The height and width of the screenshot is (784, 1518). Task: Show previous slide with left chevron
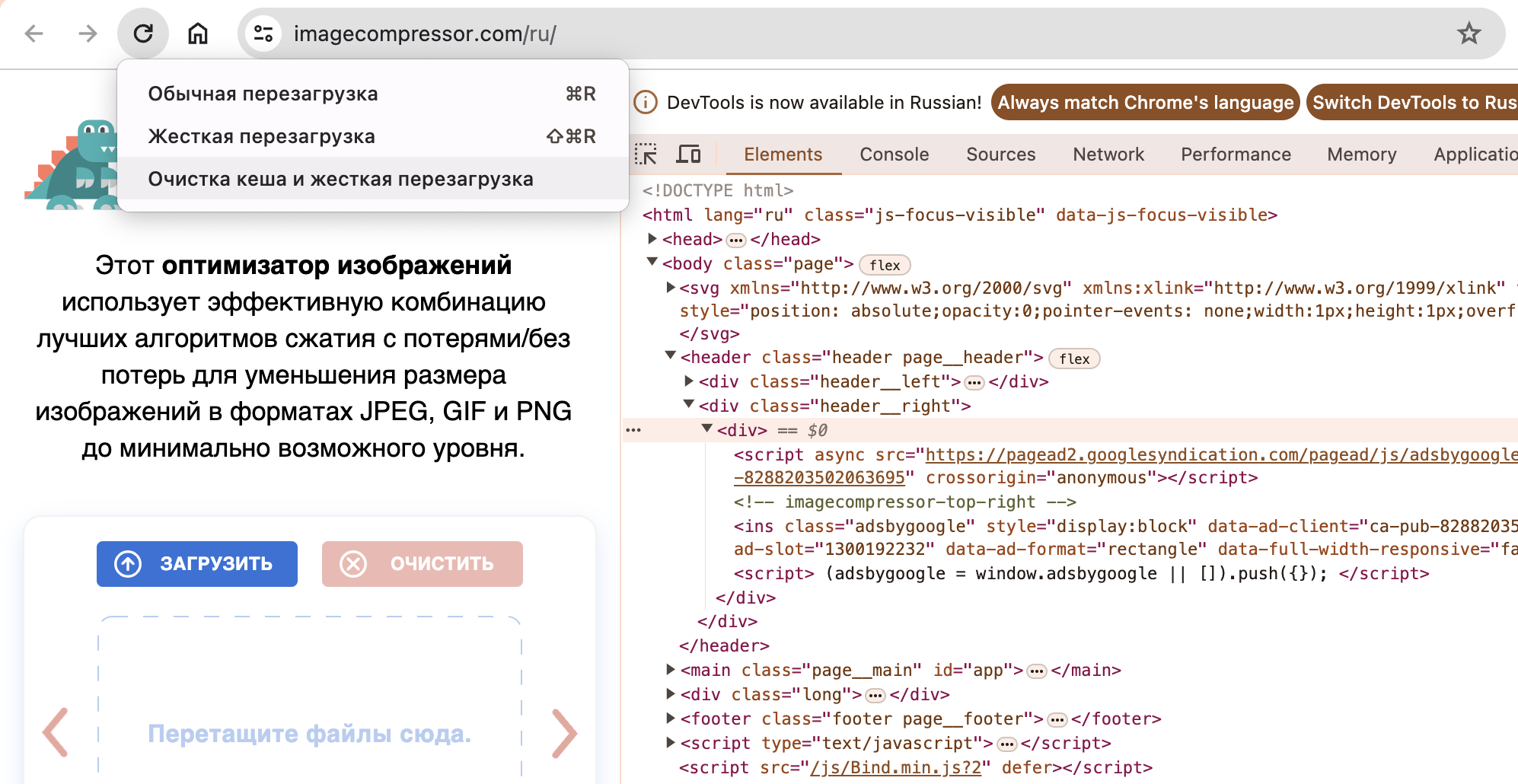pos(56,733)
